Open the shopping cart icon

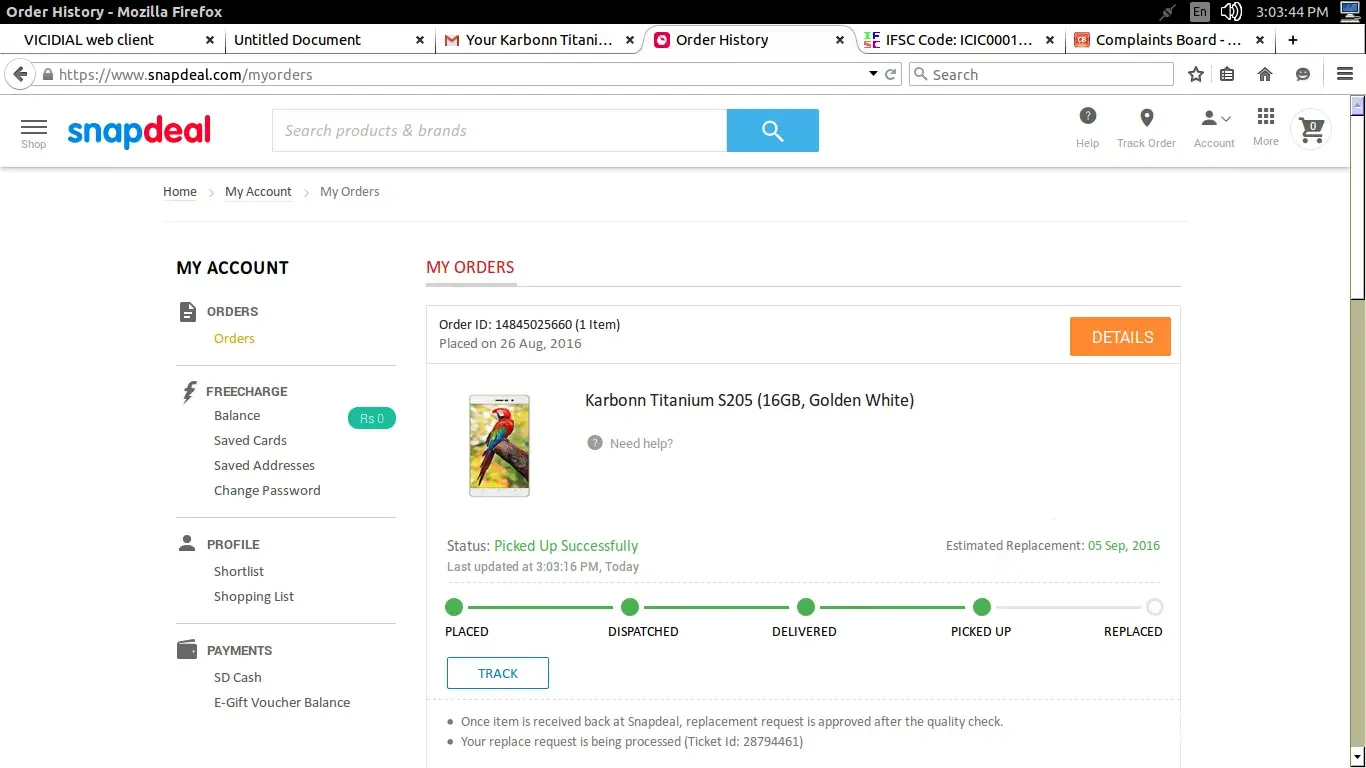(x=1311, y=130)
